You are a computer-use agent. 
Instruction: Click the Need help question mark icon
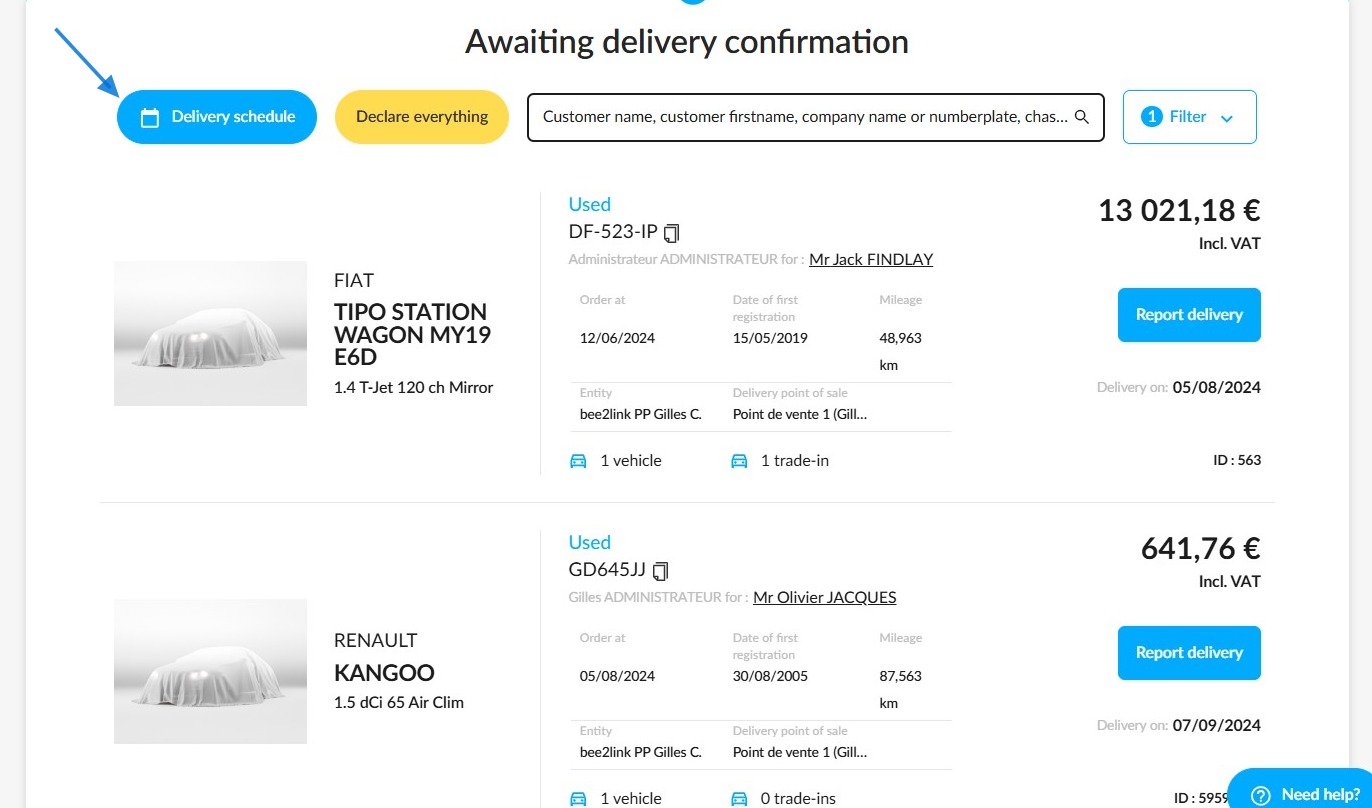tap(1261, 795)
